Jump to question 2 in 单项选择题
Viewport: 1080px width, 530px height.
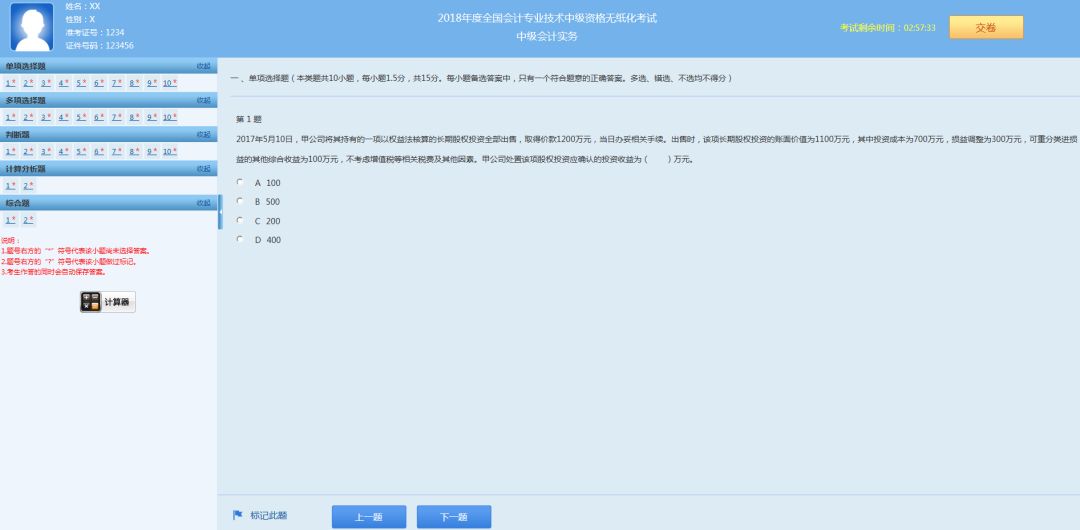(28, 83)
